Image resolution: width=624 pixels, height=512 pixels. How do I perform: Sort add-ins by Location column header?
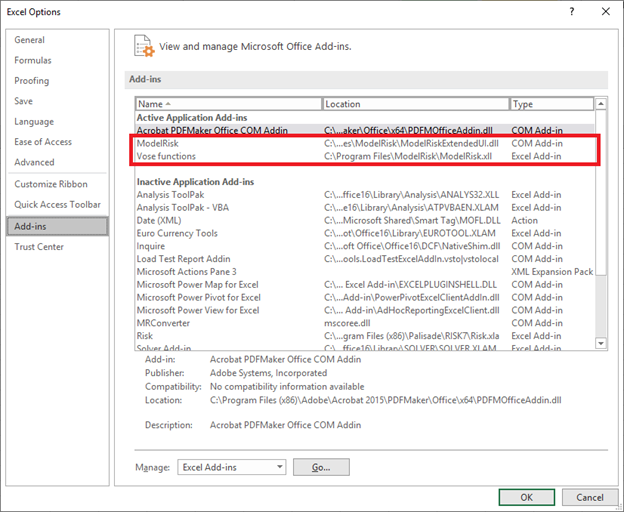click(416, 104)
